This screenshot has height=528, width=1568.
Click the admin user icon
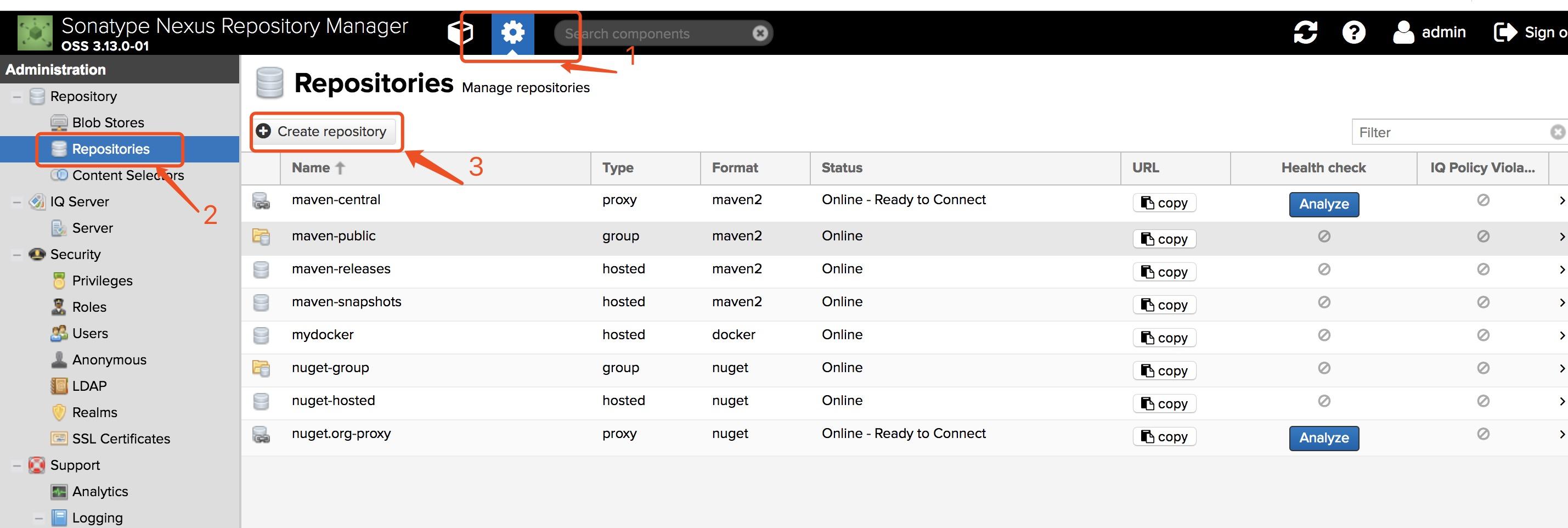1403,32
